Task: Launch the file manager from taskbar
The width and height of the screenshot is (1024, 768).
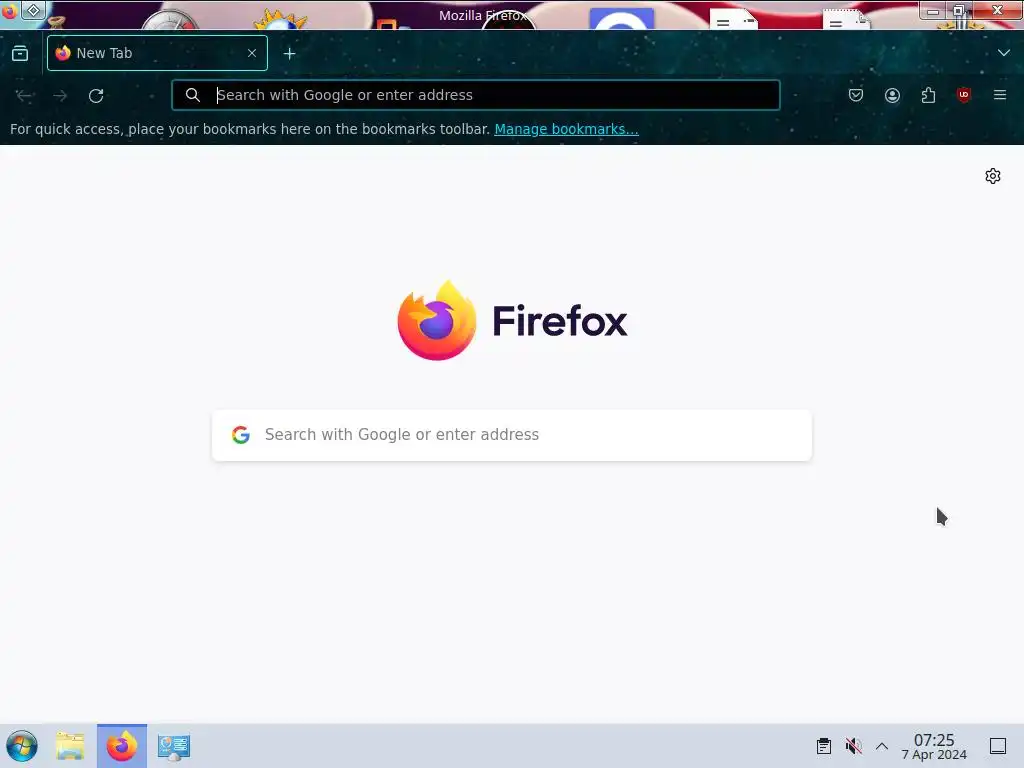Action: [70, 746]
